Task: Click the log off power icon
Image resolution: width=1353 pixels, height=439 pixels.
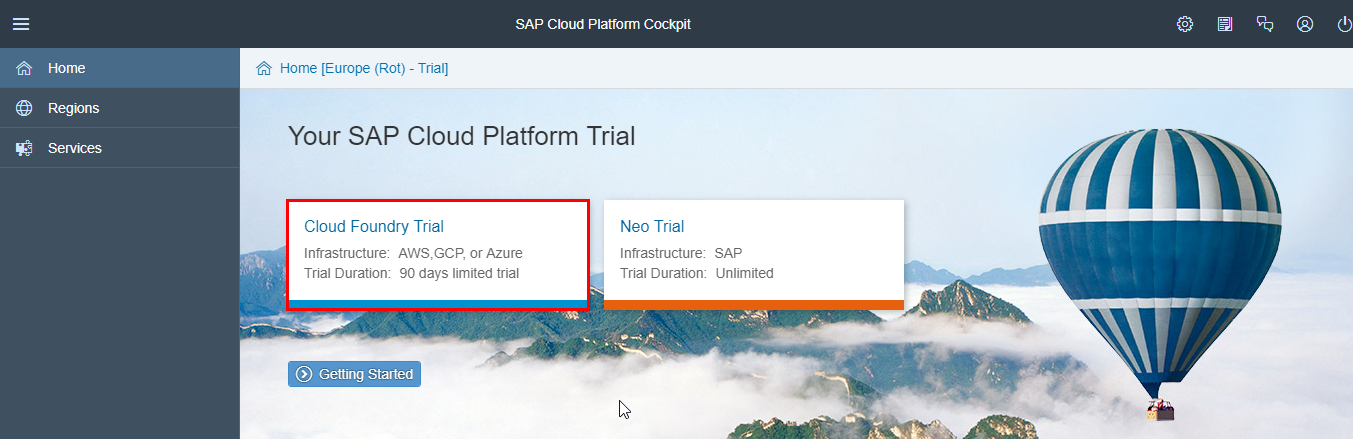Action: [x=1344, y=24]
